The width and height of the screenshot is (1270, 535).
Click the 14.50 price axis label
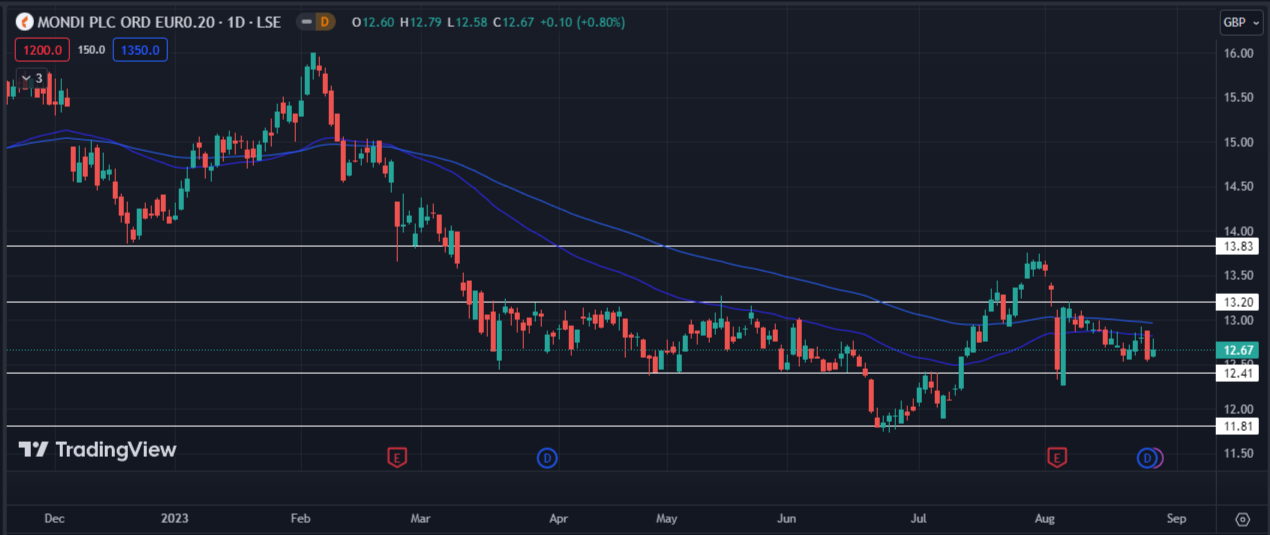coord(1239,186)
